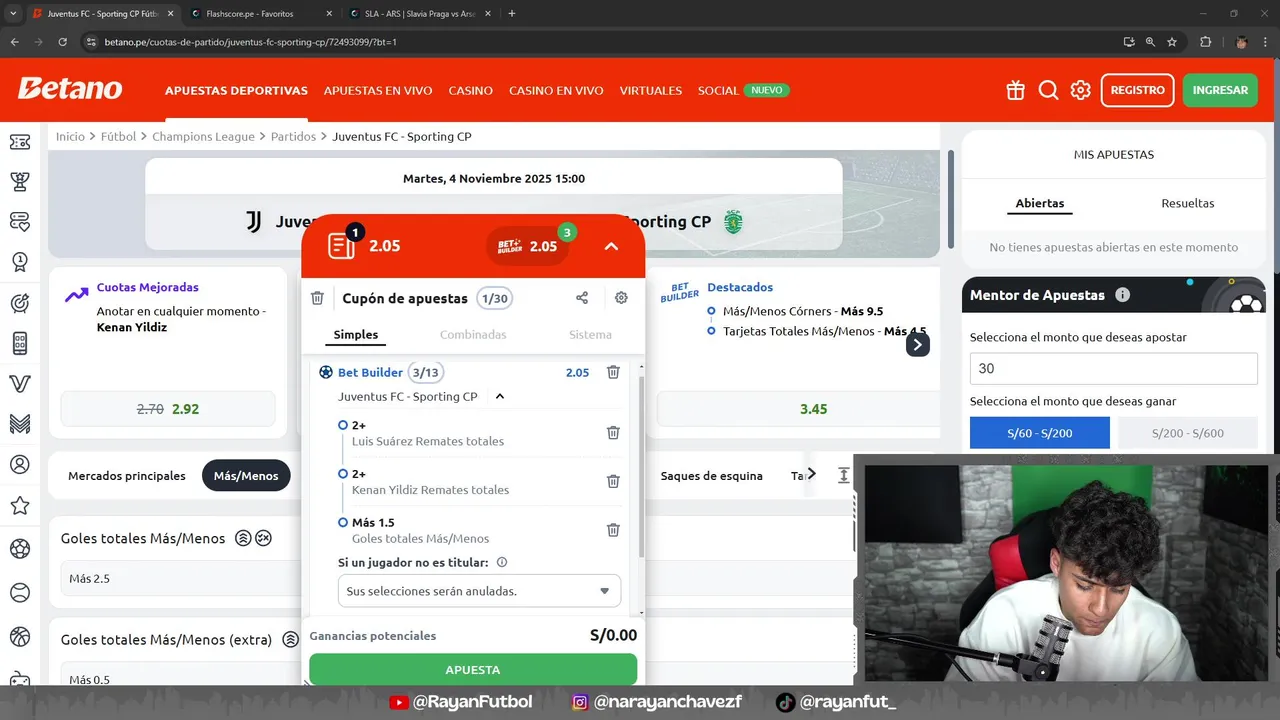Click the browser zoom magnifier icon
The image size is (1280, 720).
1150,42
